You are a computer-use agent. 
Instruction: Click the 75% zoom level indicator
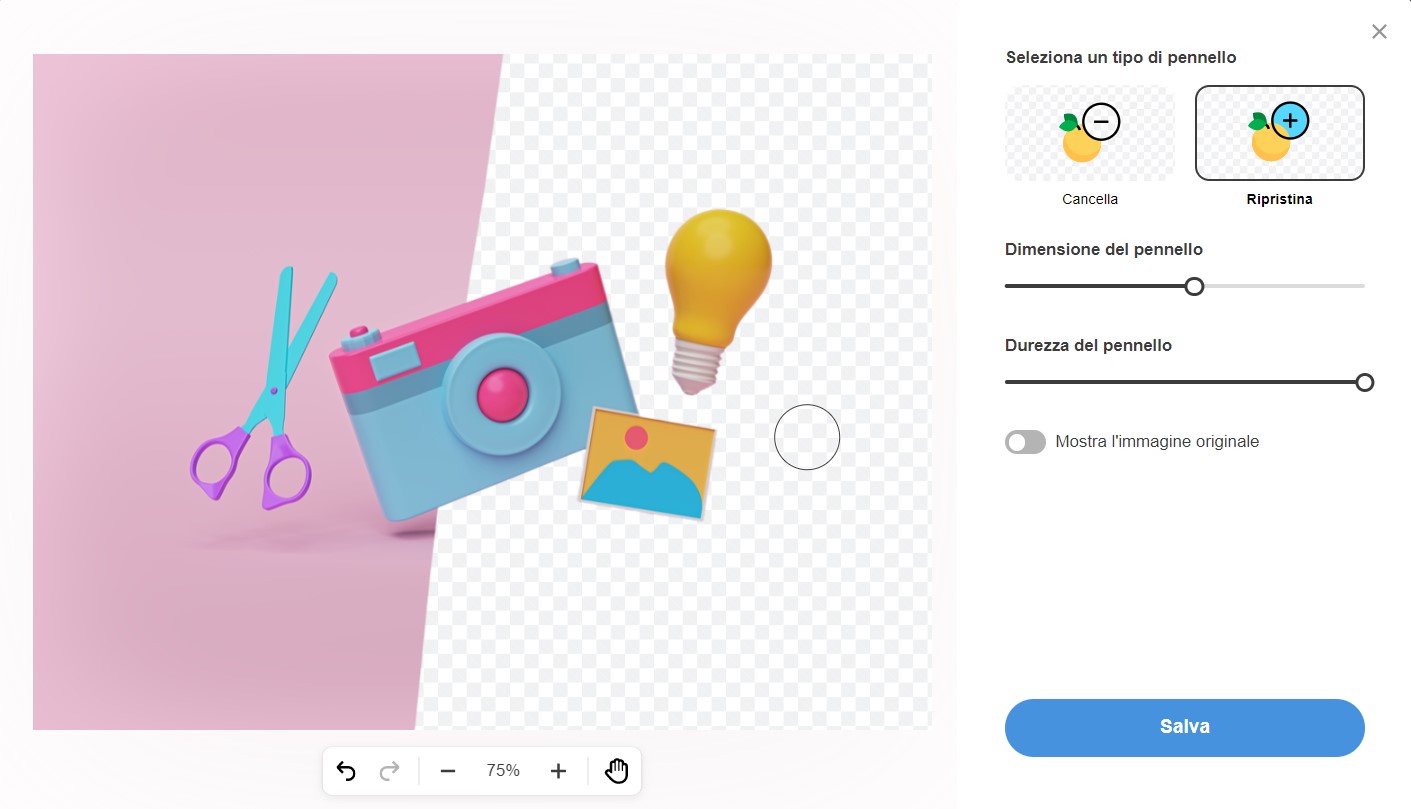click(x=503, y=771)
